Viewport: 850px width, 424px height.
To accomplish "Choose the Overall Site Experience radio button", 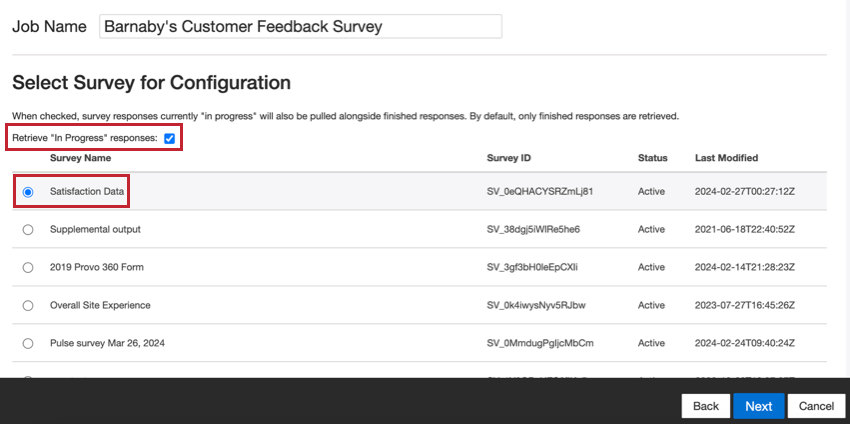I will [28, 305].
